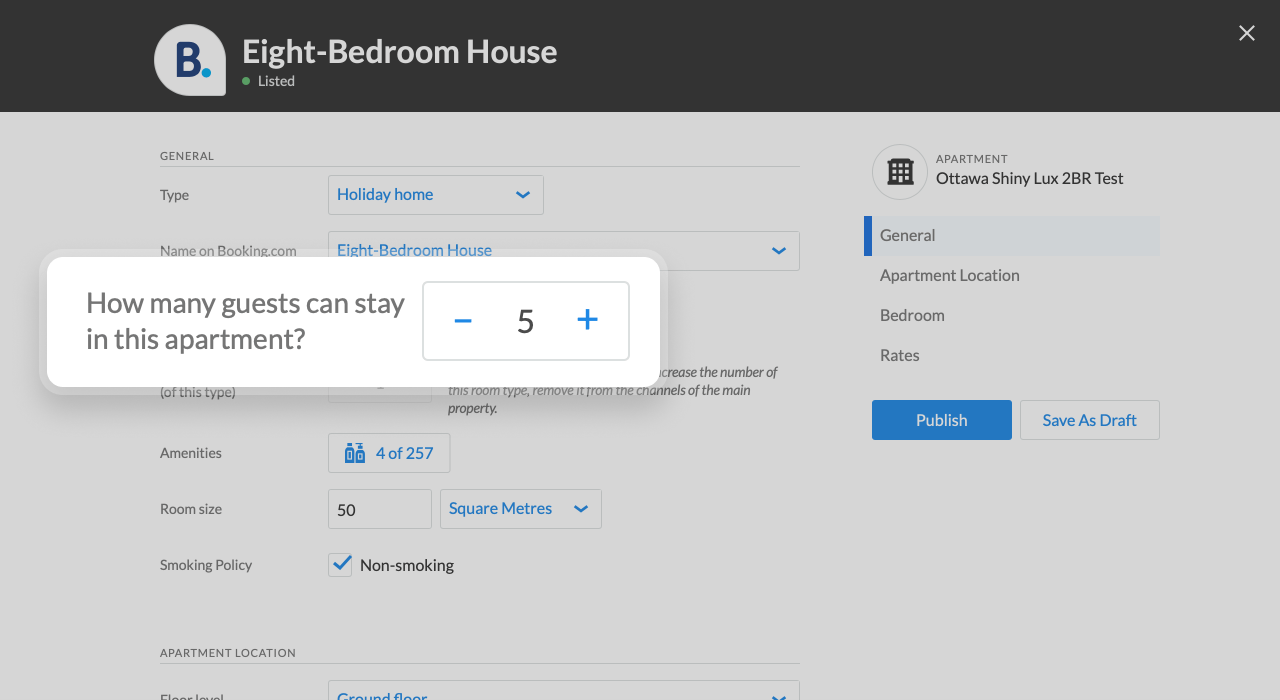Viewport: 1280px width, 700px height.
Task: Select the General section tab
Action: click(x=1010, y=236)
